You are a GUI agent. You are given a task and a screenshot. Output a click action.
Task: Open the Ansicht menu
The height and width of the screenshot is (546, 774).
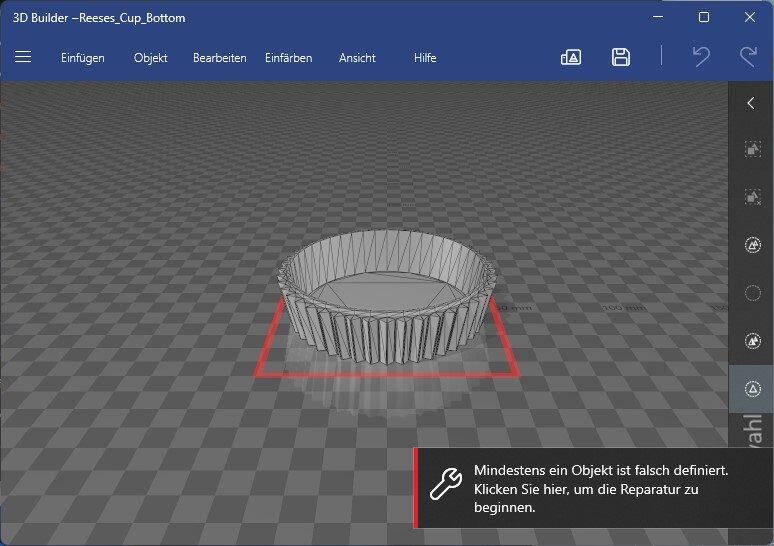coord(357,58)
